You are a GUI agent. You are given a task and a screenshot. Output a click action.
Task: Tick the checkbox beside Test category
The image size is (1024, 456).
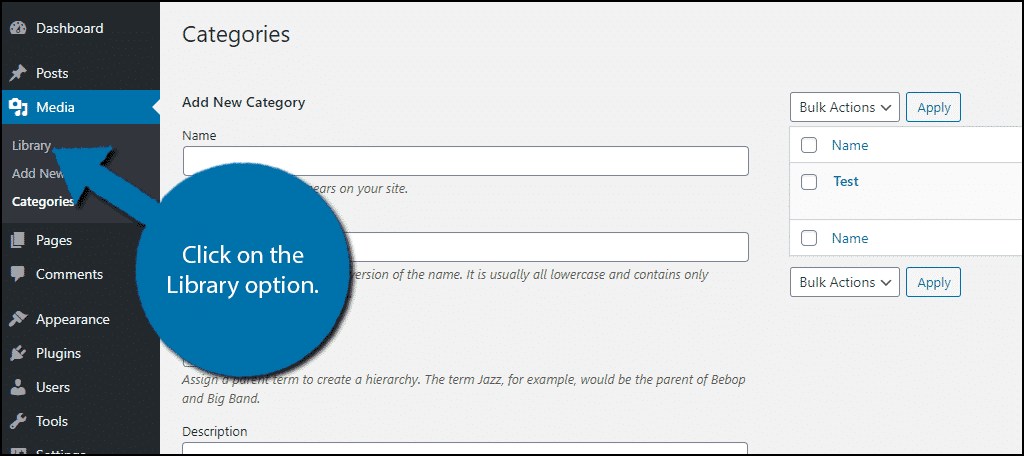tap(809, 182)
